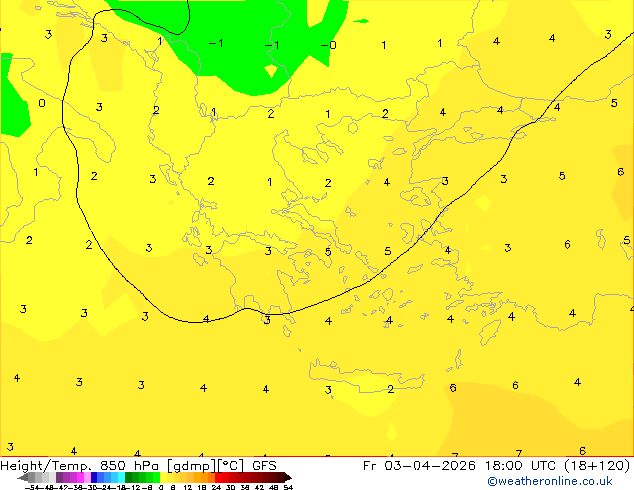Click the 18:00 UTC time label
Viewport: 634px width, 490px height.
pos(522,466)
